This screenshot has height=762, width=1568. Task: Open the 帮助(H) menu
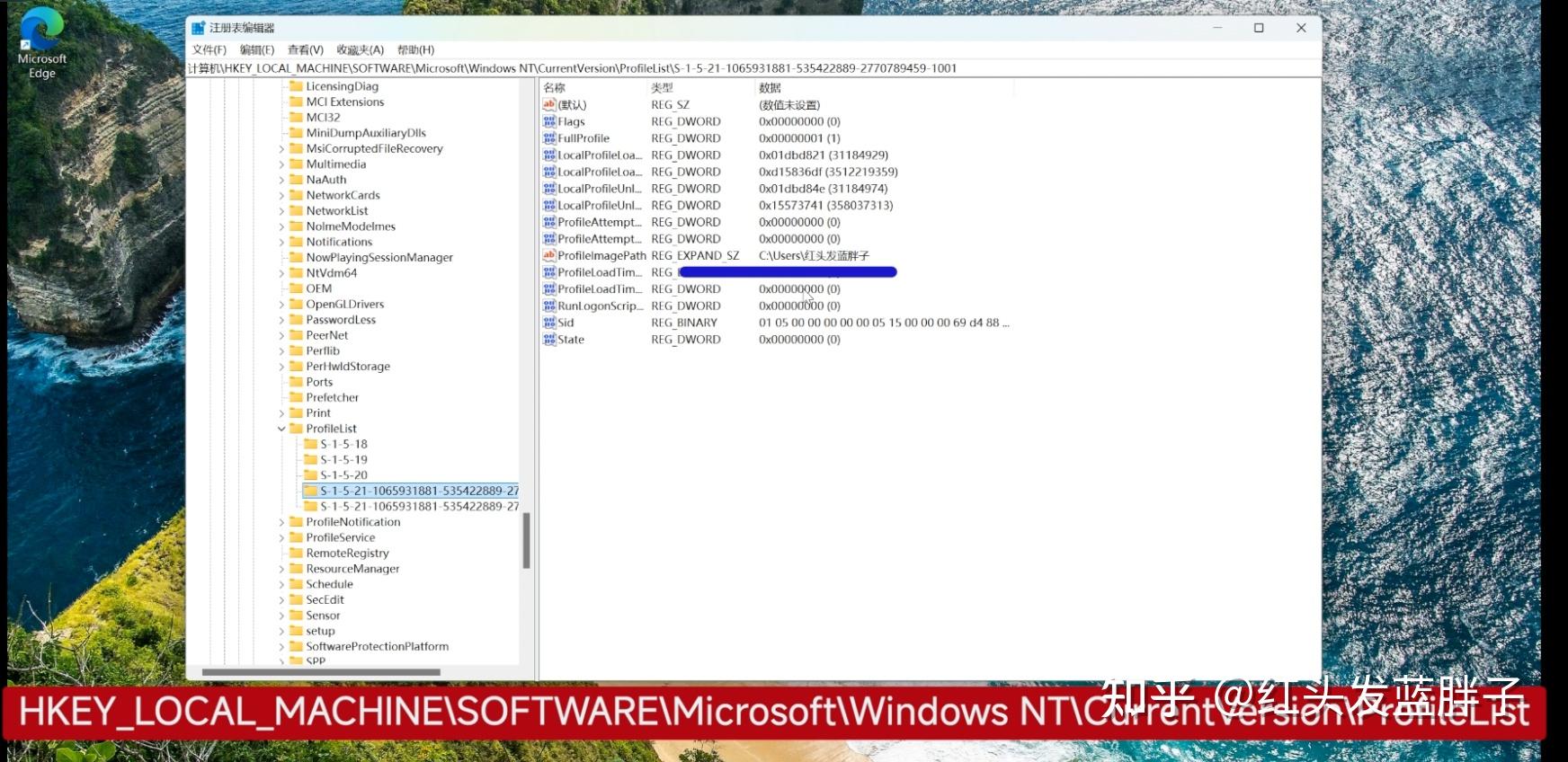pyautogui.click(x=415, y=50)
